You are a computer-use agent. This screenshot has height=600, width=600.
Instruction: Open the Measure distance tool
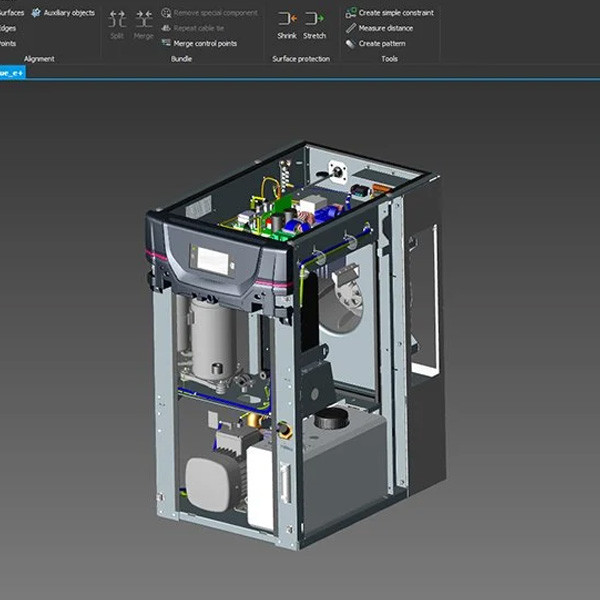tap(351, 28)
